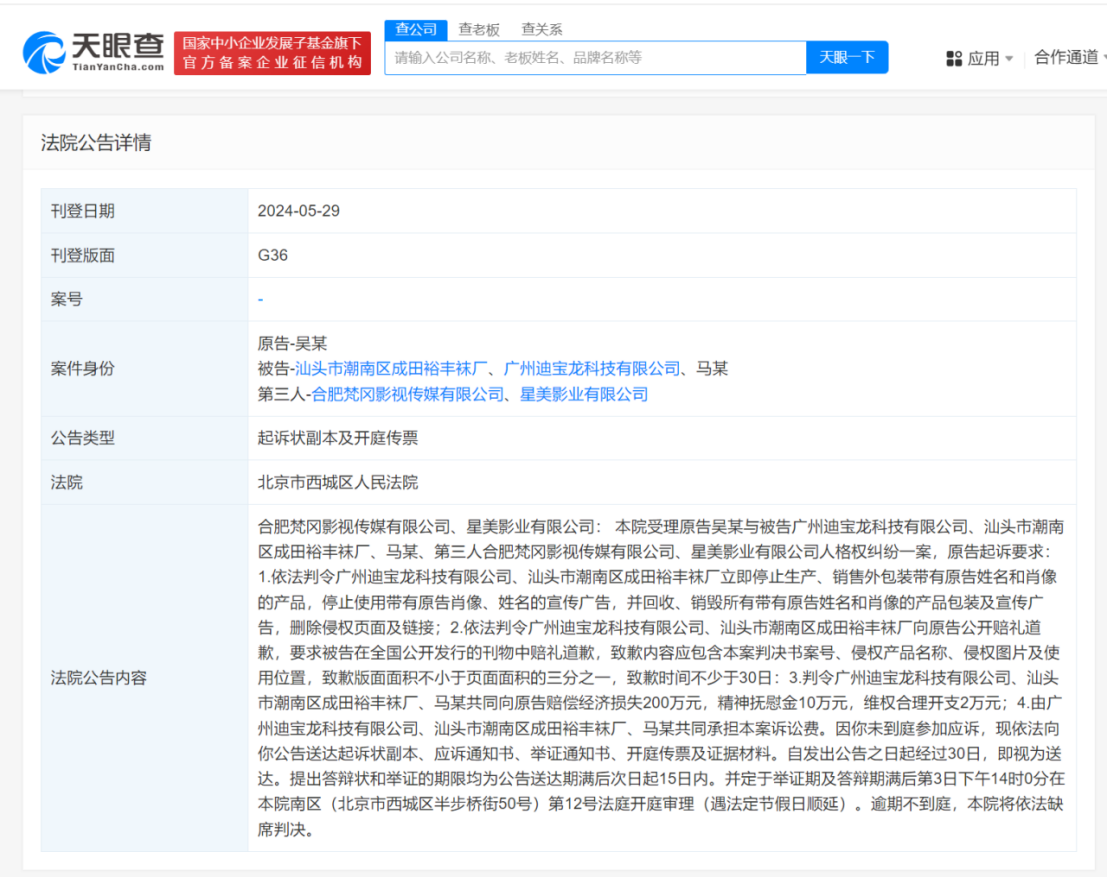Open the 合作通道 menu item
This screenshot has height=878, width=1107.
point(1066,58)
